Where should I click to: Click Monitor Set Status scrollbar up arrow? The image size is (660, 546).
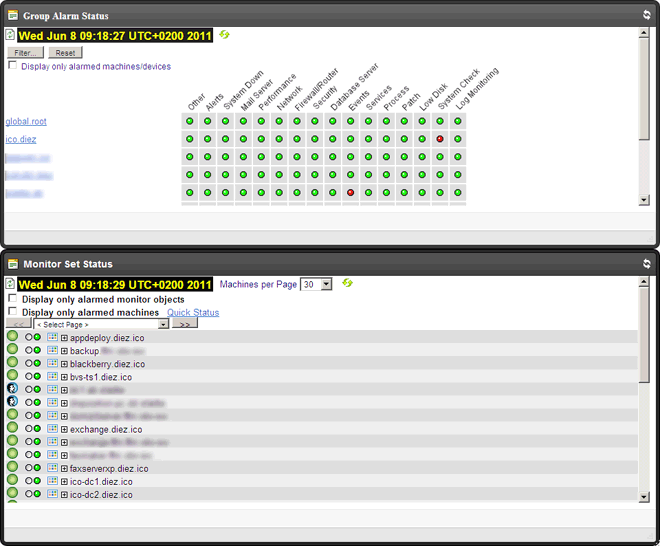tap(644, 282)
